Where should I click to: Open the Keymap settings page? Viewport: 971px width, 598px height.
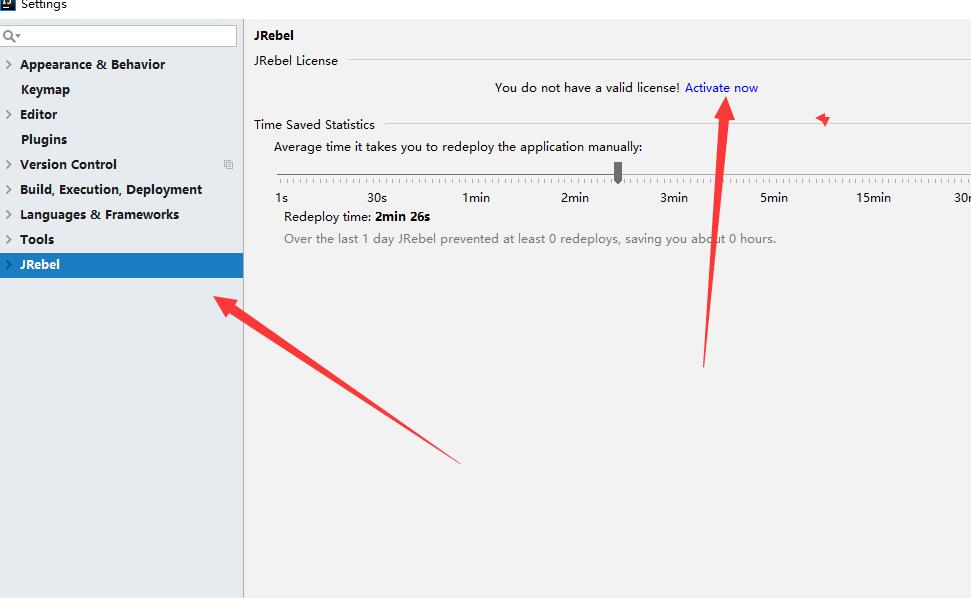[45, 90]
